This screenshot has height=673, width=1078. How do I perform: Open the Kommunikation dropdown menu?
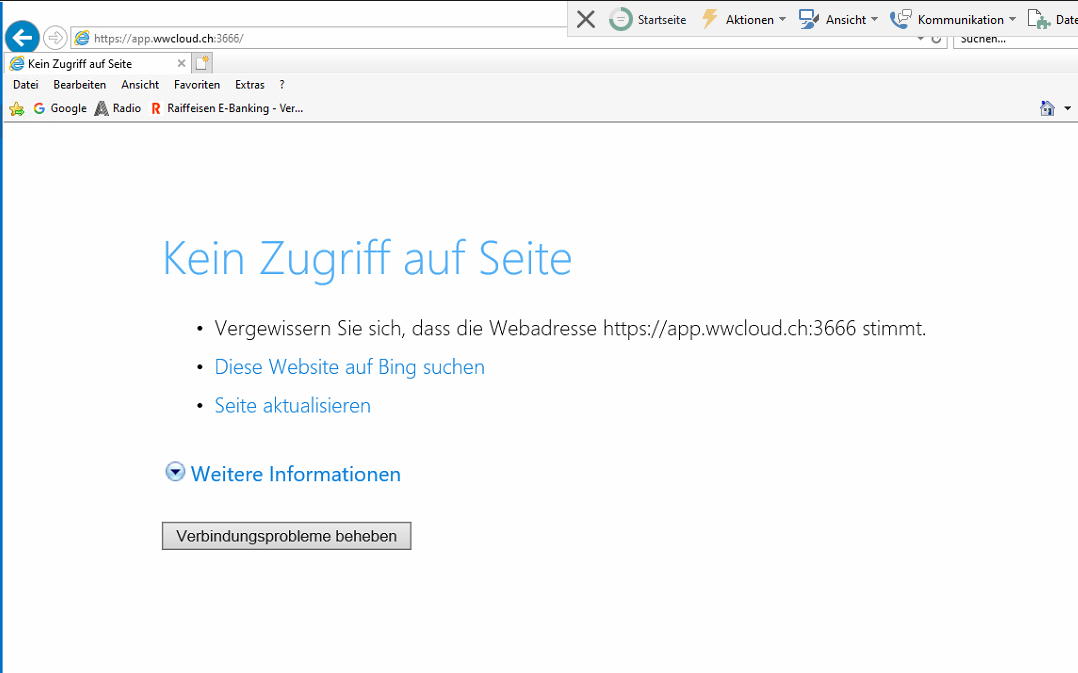(x=953, y=19)
